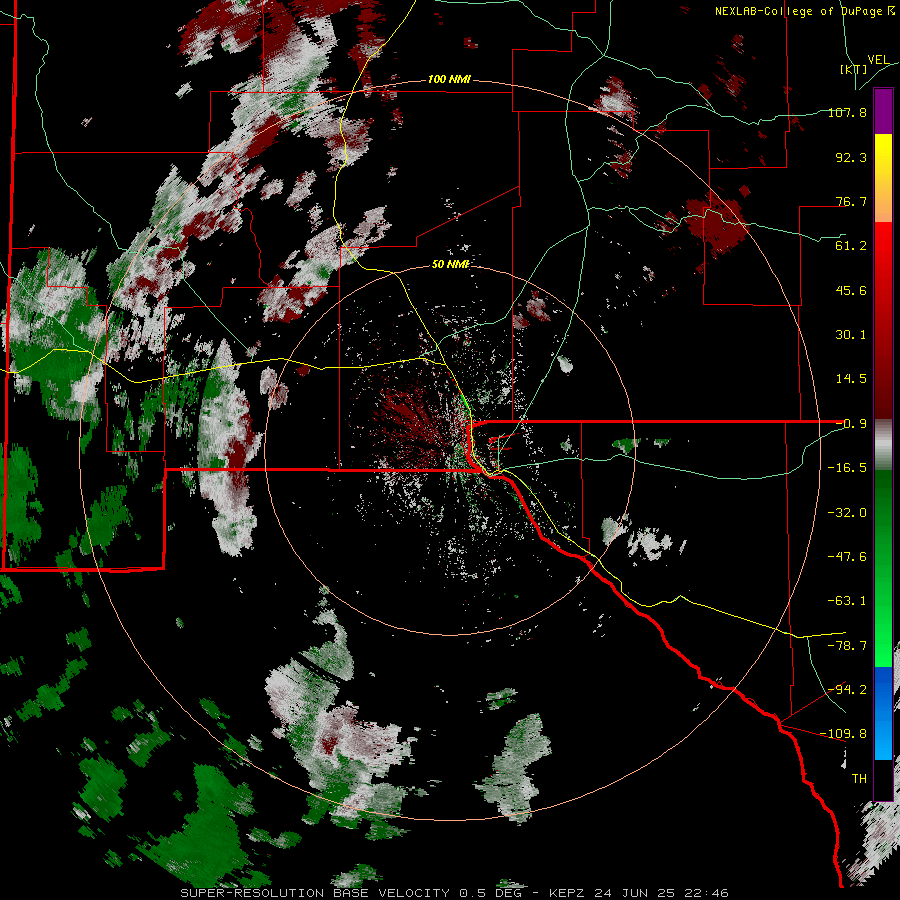Viewport: 900px width, 900px height.
Task: Click the 92.3 velocity scale value
Action: 851,157
